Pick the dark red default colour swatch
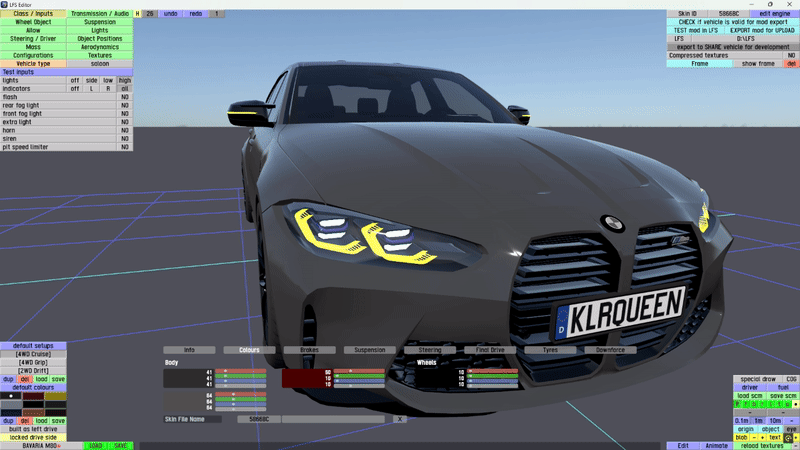The image size is (800, 450). pyautogui.click(x=33, y=396)
